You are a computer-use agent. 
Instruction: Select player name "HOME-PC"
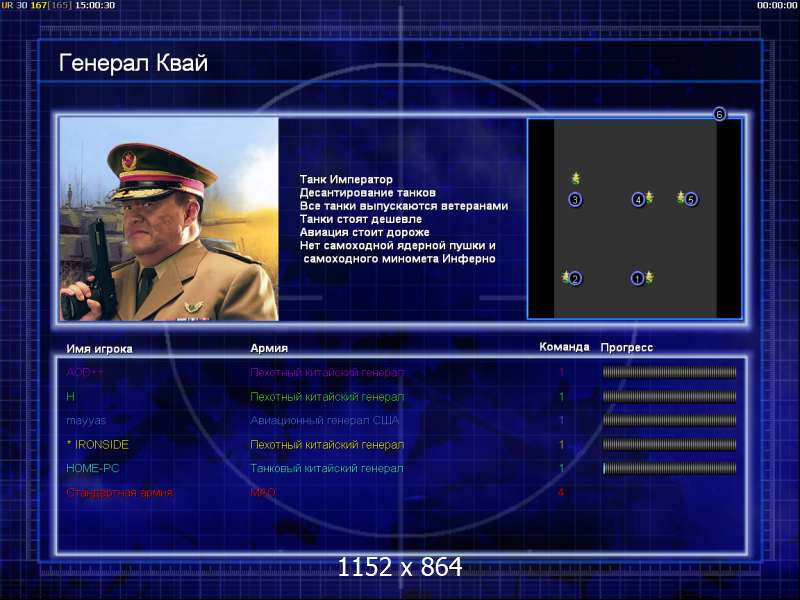pyautogui.click(x=92, y=468)
